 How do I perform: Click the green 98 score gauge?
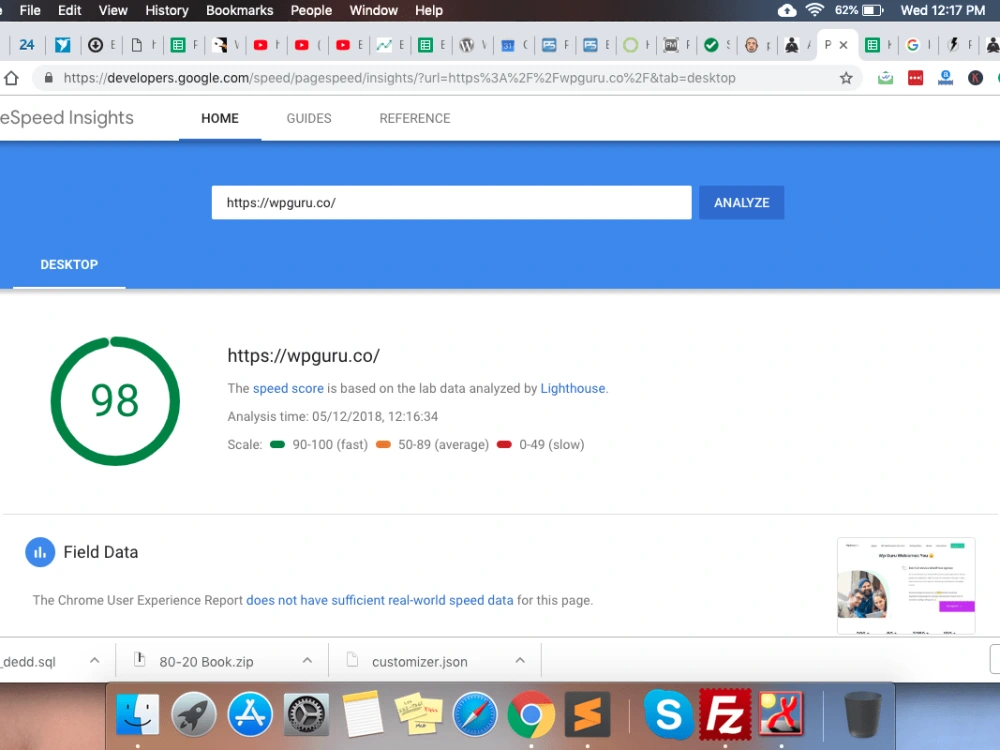(115, 401)
